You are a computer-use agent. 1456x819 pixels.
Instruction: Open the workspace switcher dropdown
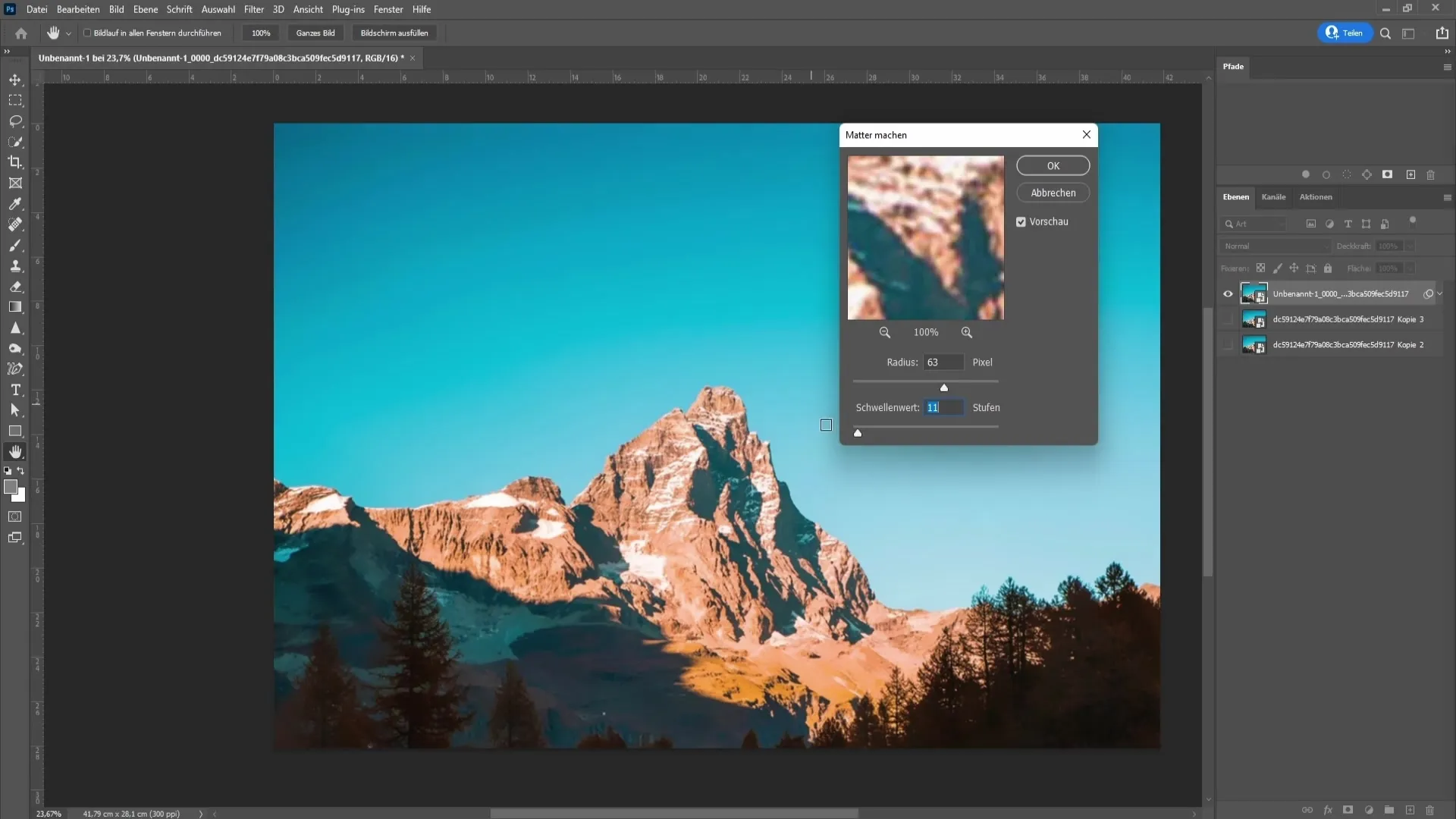pyautogui.click(x=1408, y=33)
